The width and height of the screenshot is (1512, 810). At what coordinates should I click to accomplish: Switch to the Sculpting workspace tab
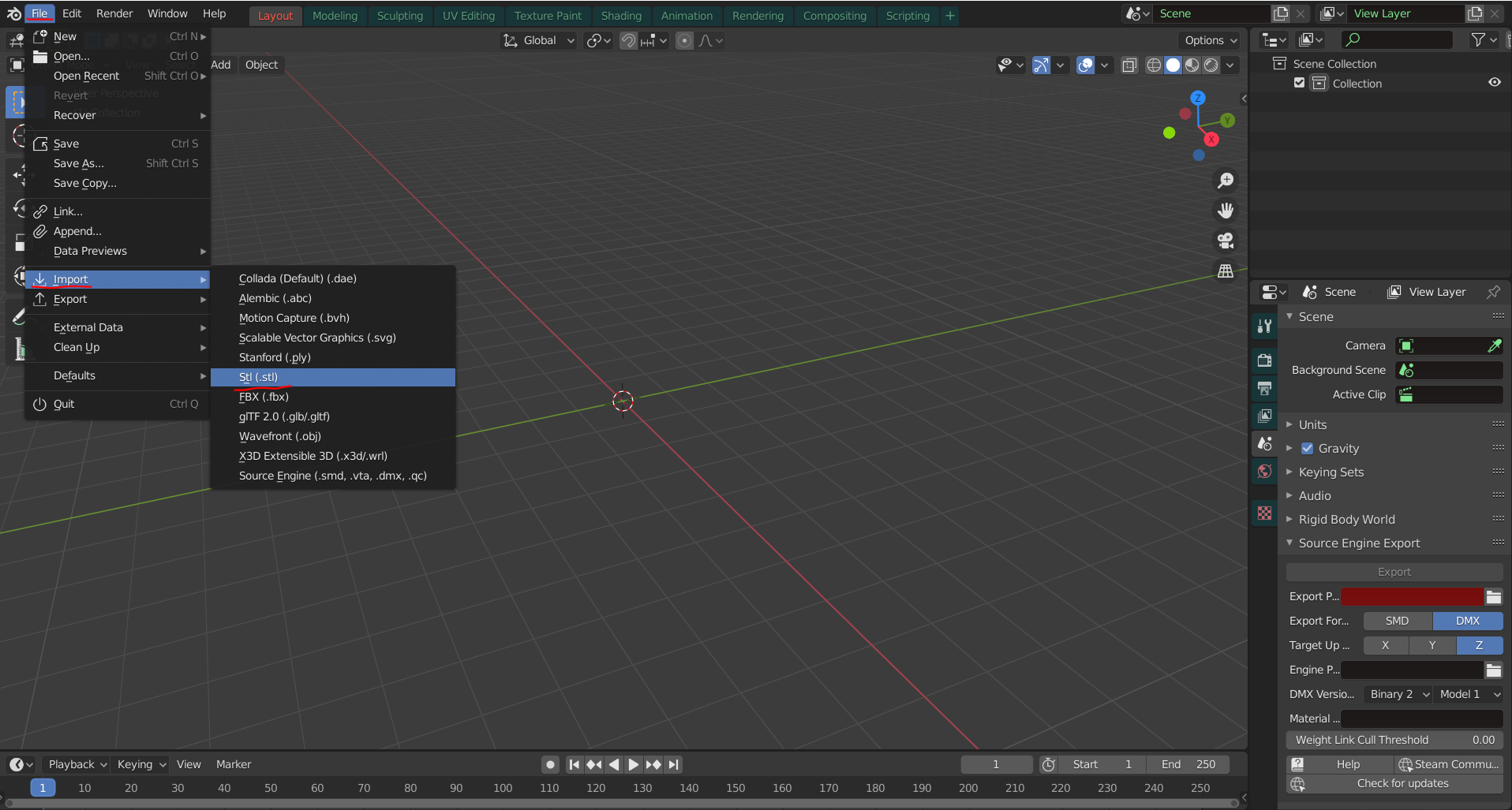(400, 15)
